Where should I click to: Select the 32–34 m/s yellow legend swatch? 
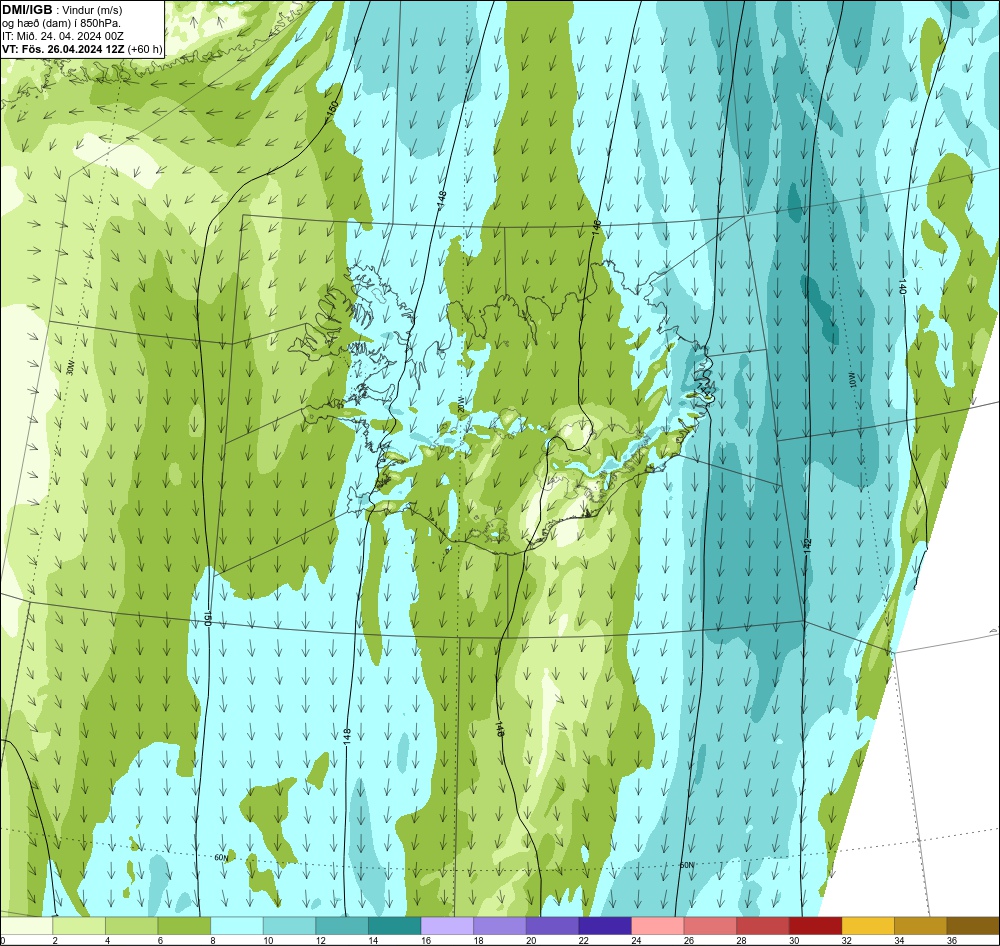868,926
